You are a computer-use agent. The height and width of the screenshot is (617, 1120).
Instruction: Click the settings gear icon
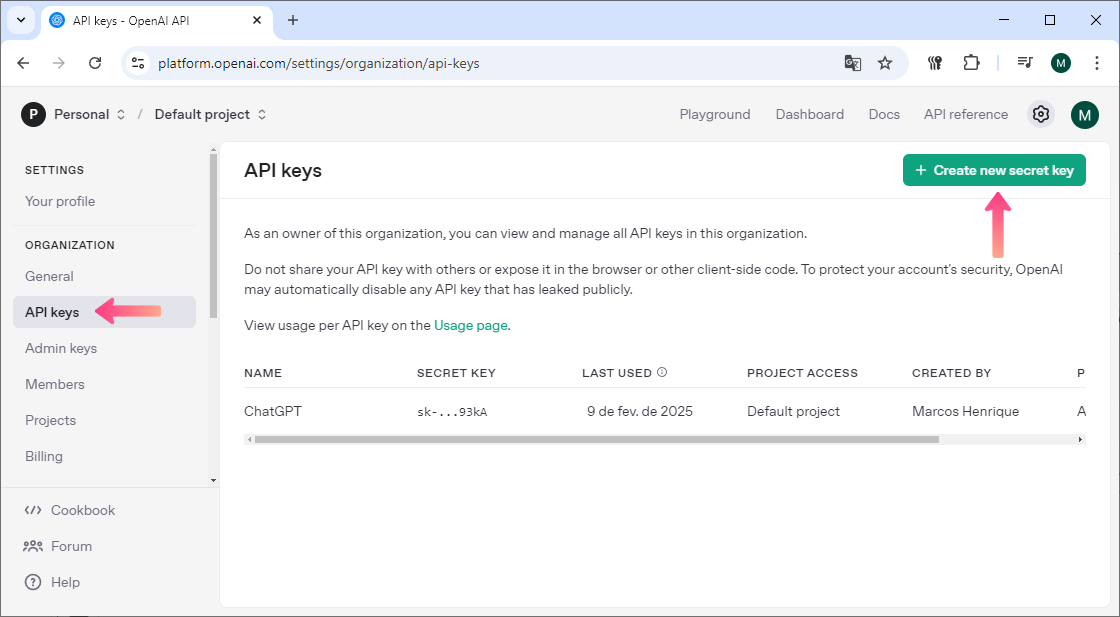(1041, 114)
